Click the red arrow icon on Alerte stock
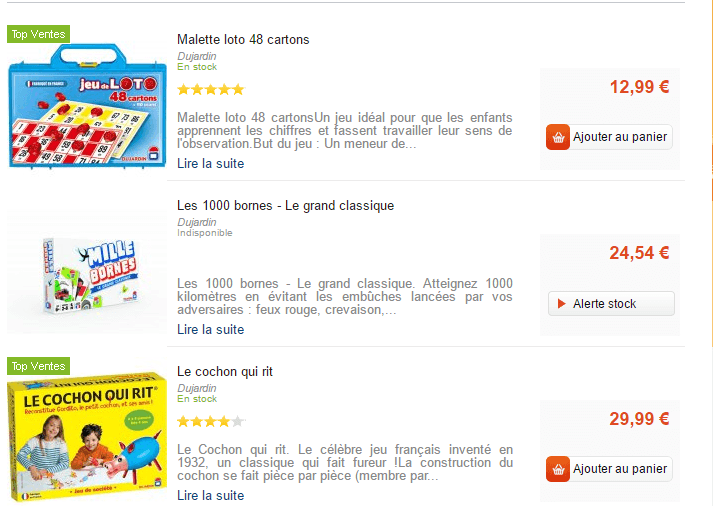The width and height of the screenshot is (713, 506). coord(562,304)
